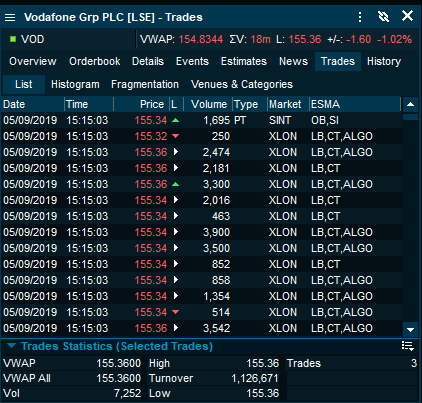The height and width of the screenshot is (403, 422).
Task: Select the SINT market cell
Action: pyautogui.click(x=280, y=120)
